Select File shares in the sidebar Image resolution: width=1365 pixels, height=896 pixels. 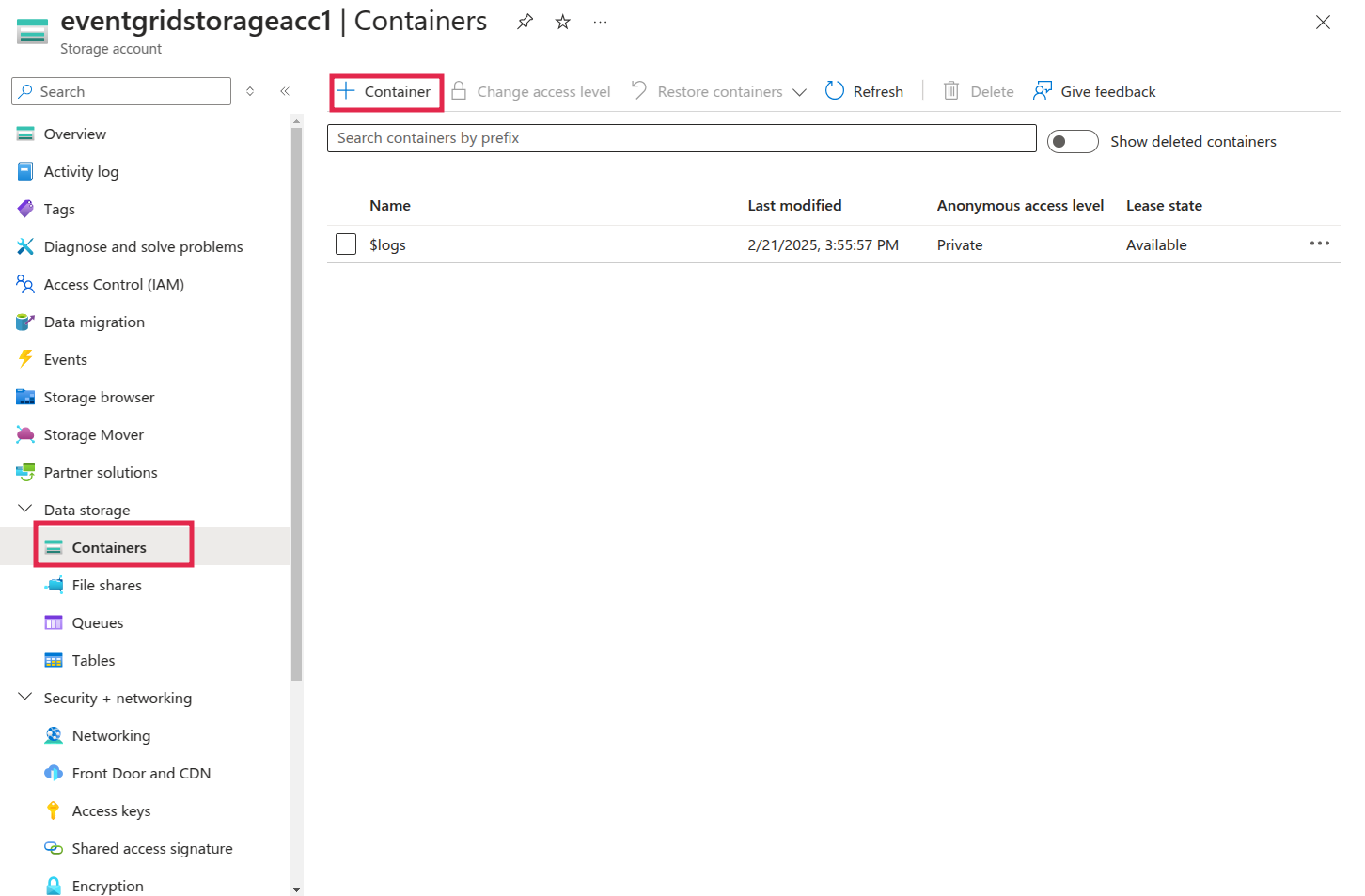[106, 585]
